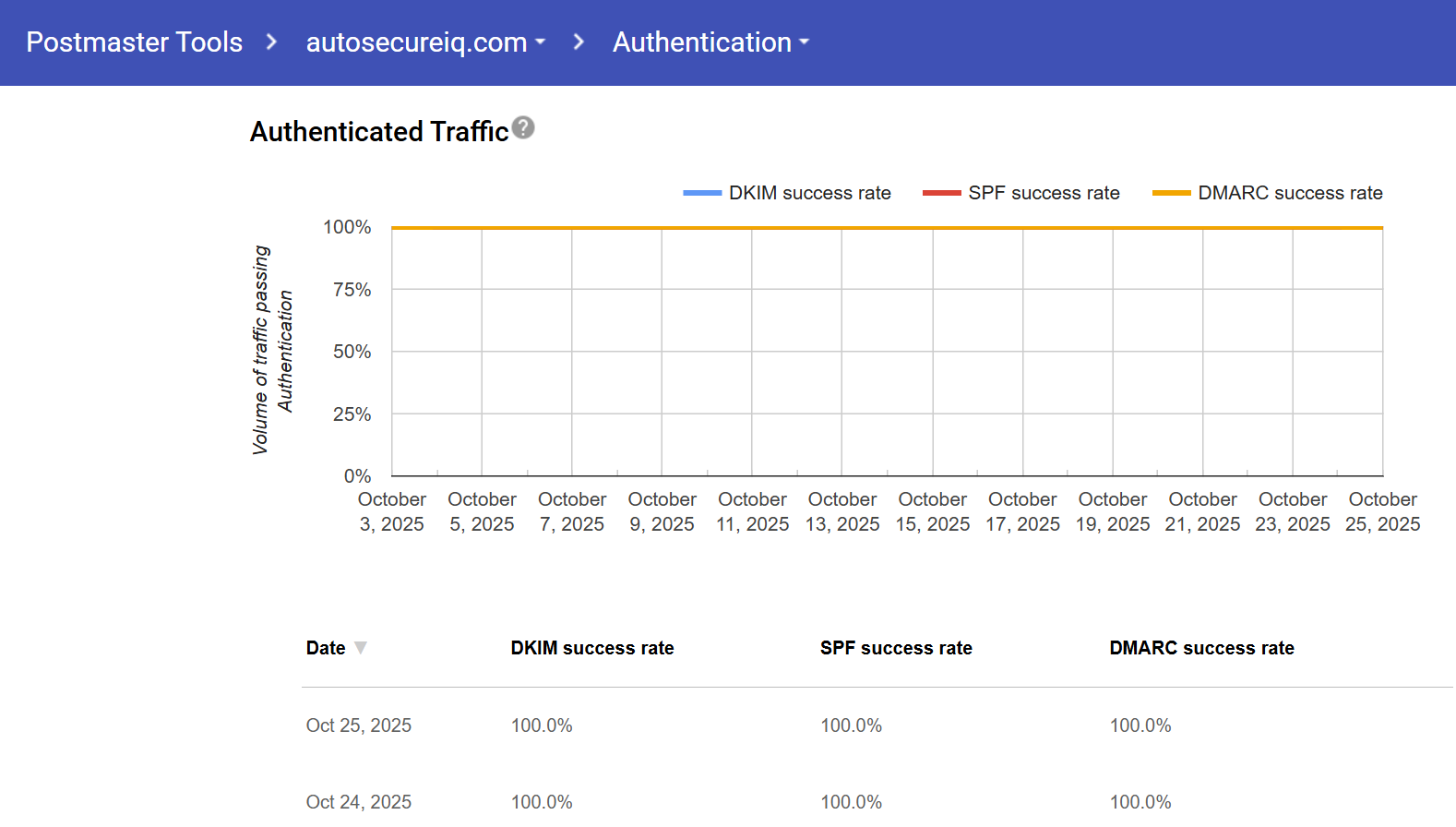Open the Authenticated Traffic help icon
This screenshot has width=1456, height=827.
pyautogui.click(x=523, y=127)
